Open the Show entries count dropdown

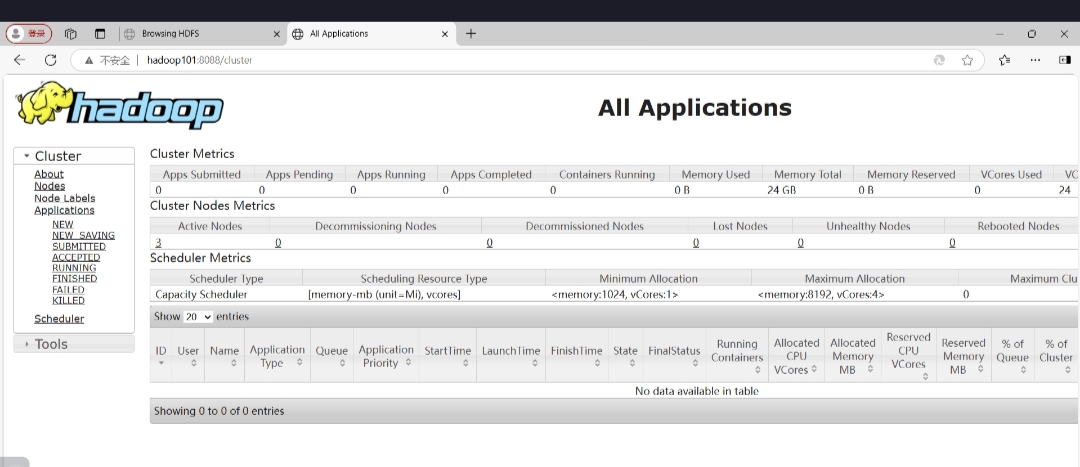click(x=198, y=317)
